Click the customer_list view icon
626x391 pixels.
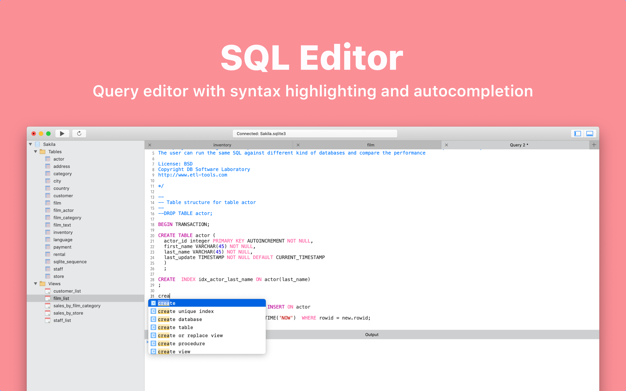pyautogui.click(x=48, y=291)
